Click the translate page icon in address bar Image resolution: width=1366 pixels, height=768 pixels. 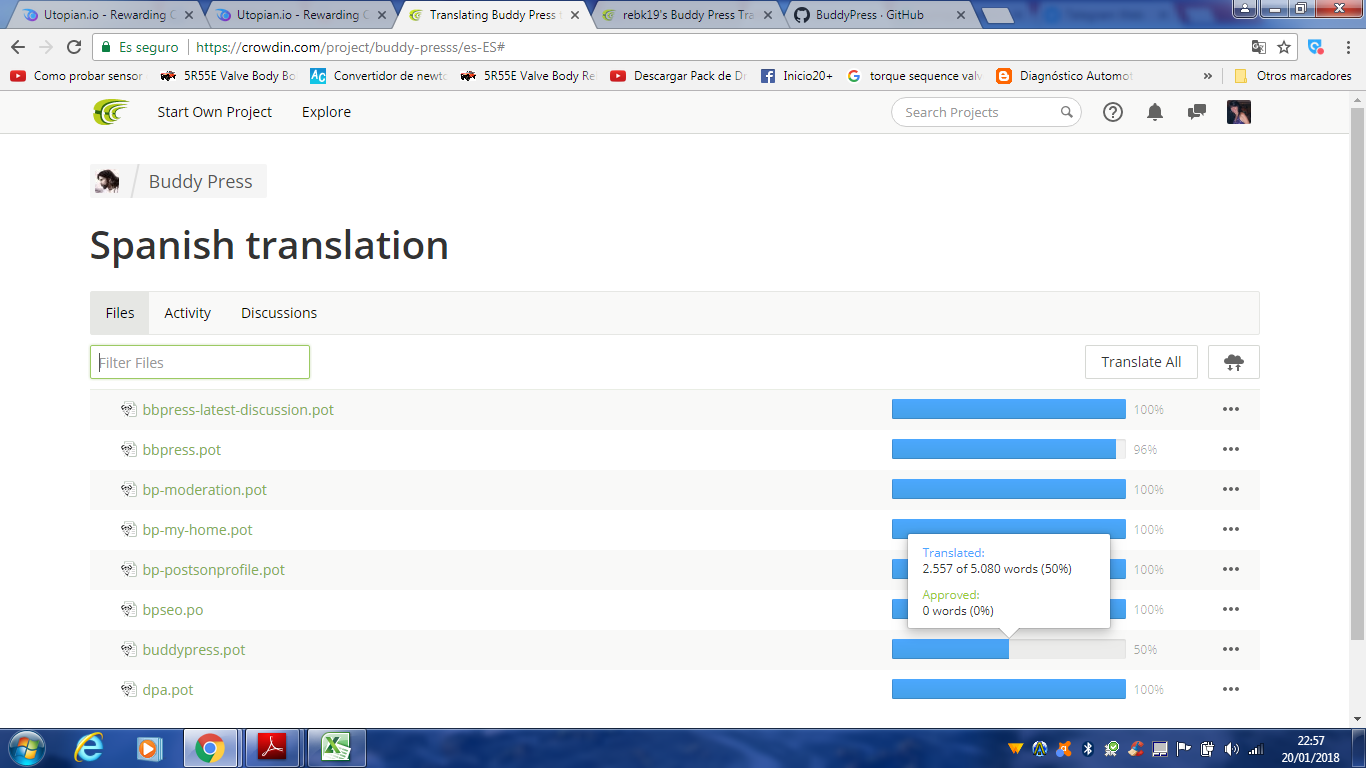[1258, 47]
